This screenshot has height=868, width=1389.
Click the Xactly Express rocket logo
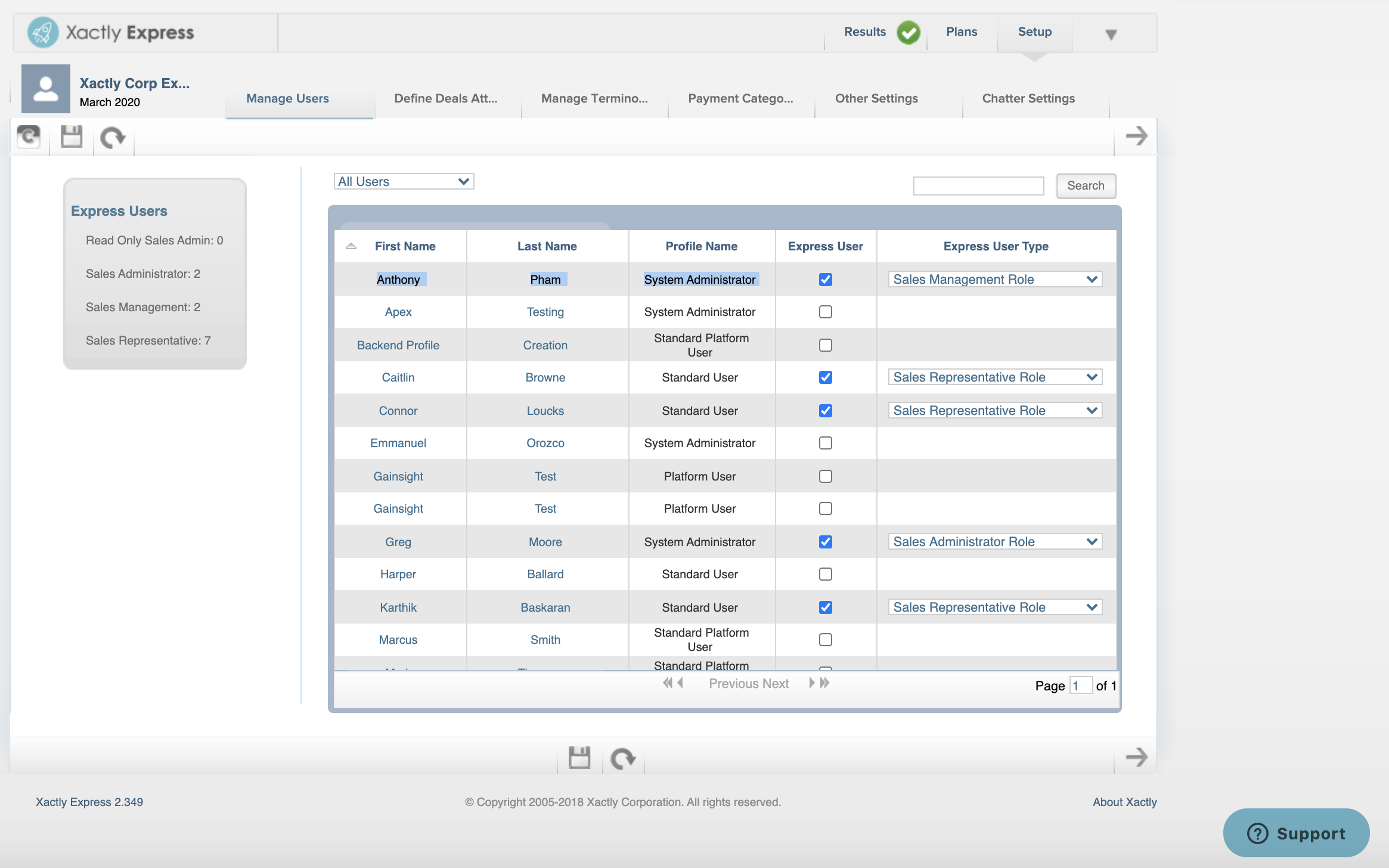tap(43, 32)
